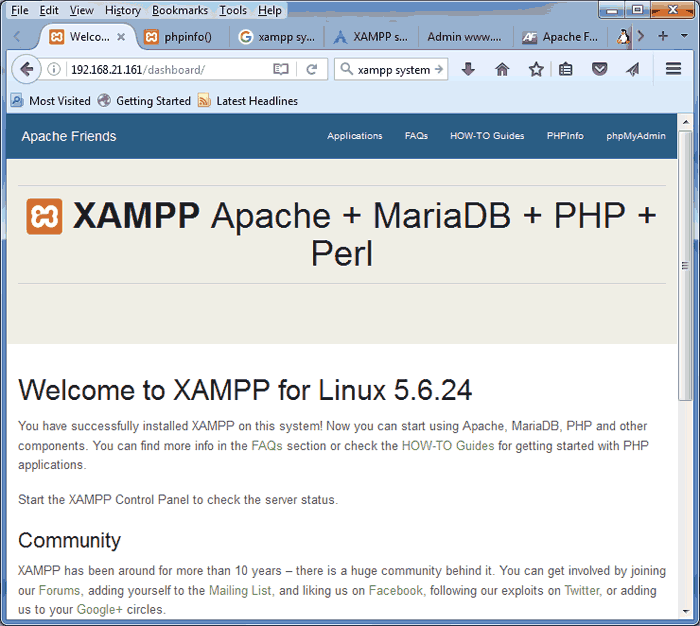Click HOW-TO Guides link in welcome paragraph

point(448,446)
